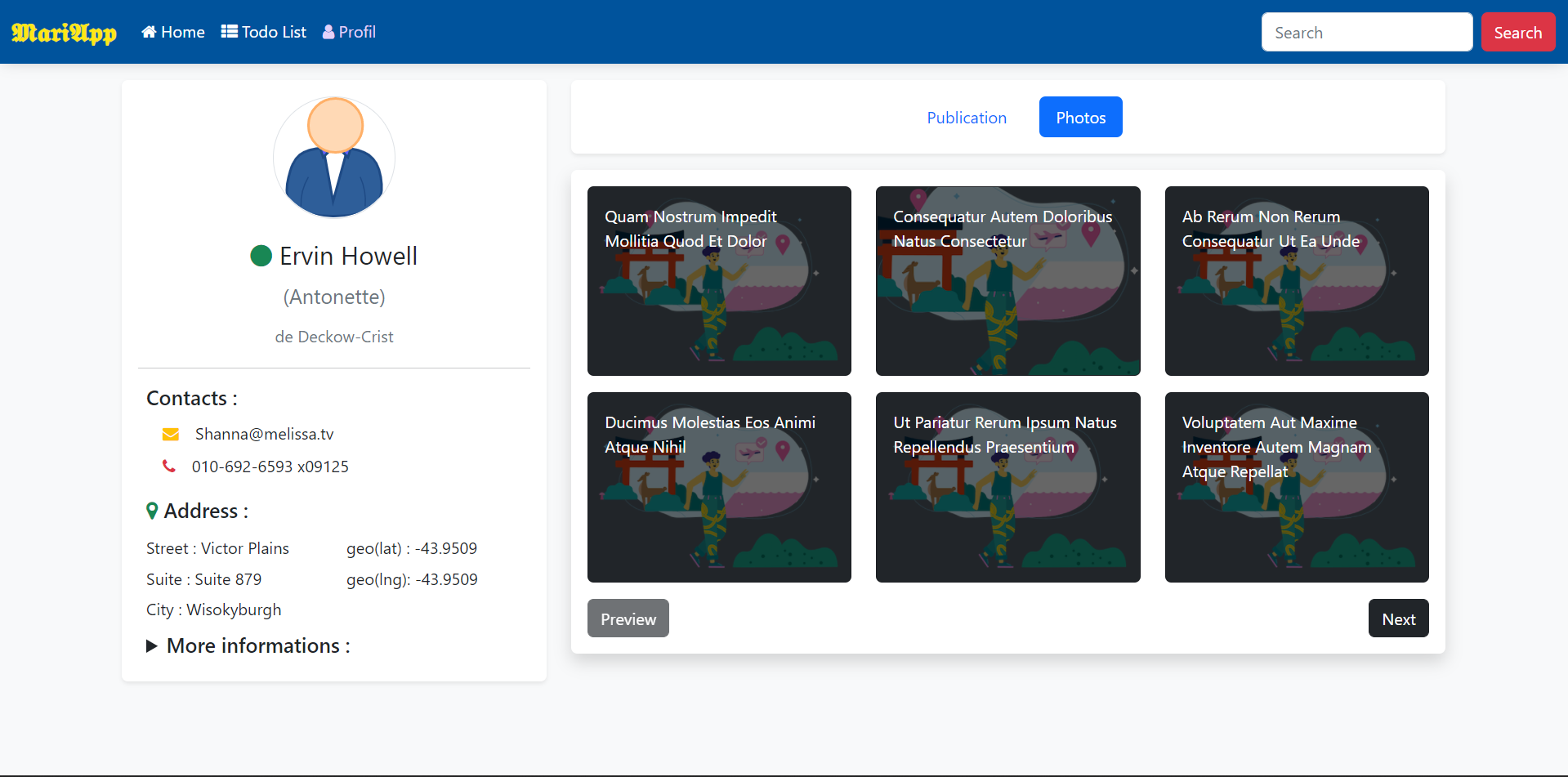Open the Todo List from navigation

tap(227, 30)
